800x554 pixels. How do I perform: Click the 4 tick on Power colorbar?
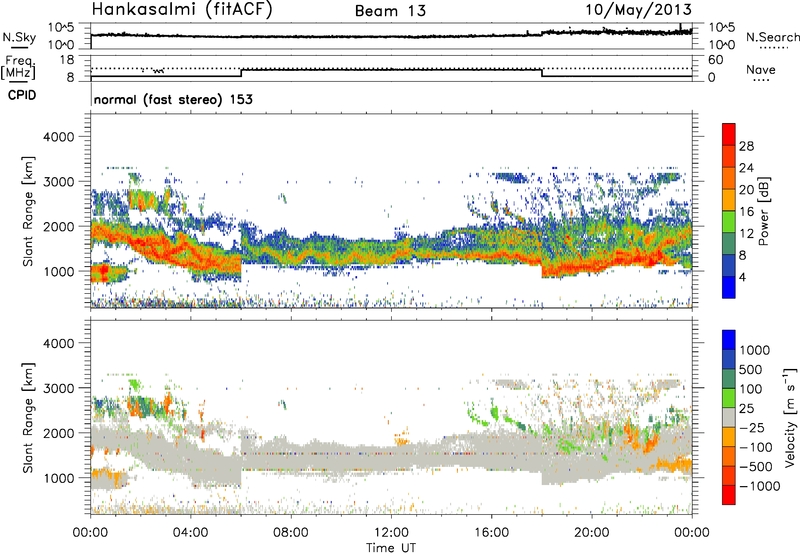[x=743, y=277]
